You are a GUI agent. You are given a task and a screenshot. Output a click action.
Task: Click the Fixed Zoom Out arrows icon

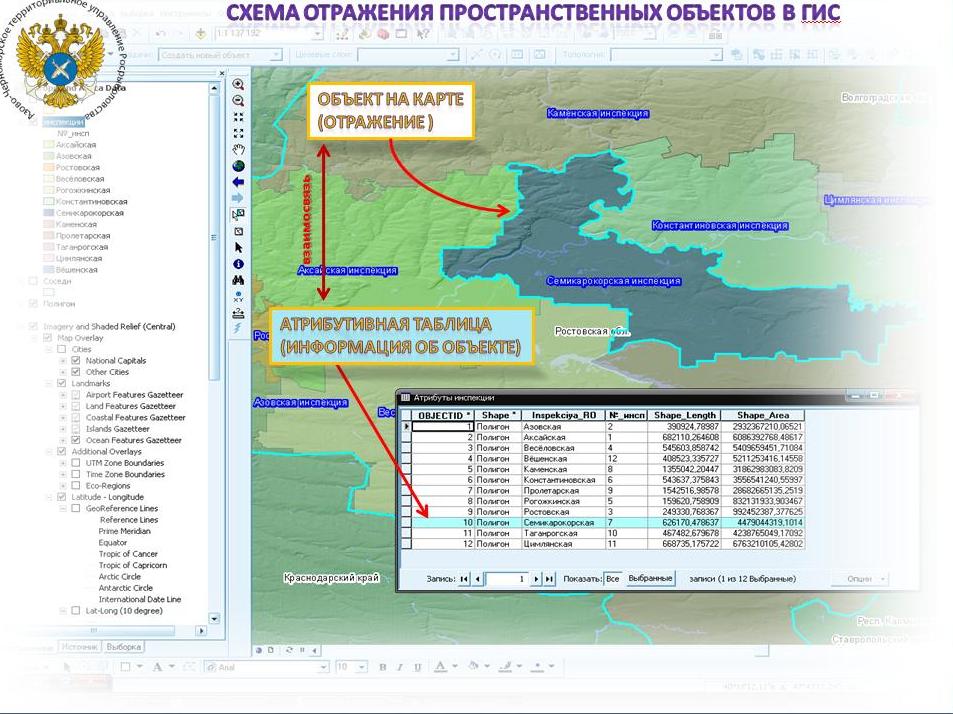click(238, 133)
